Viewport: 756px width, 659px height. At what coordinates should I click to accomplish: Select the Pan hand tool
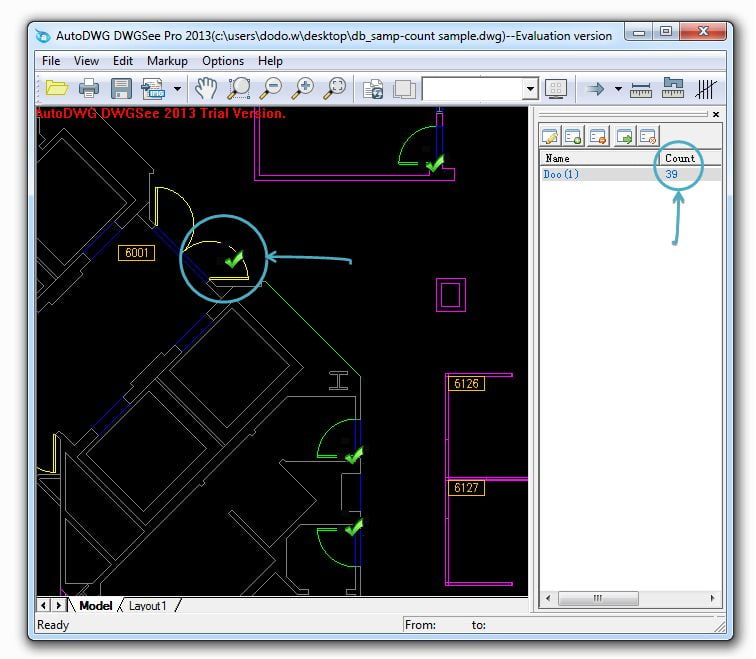point(206,89)
